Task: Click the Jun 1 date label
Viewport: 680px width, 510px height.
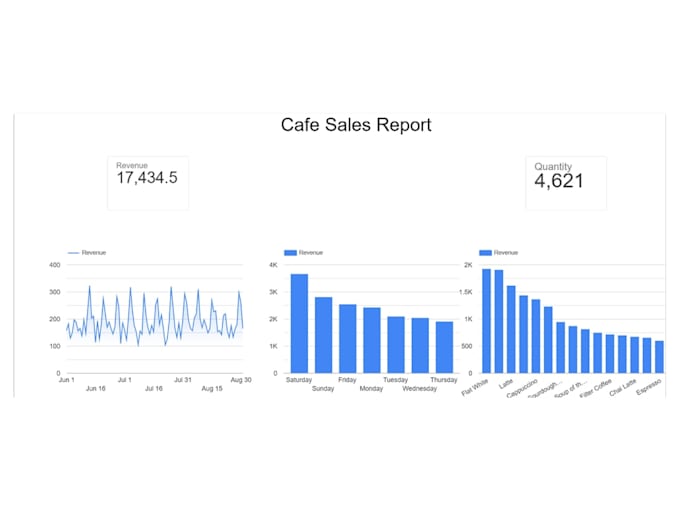Action: (x=67, y=380)
